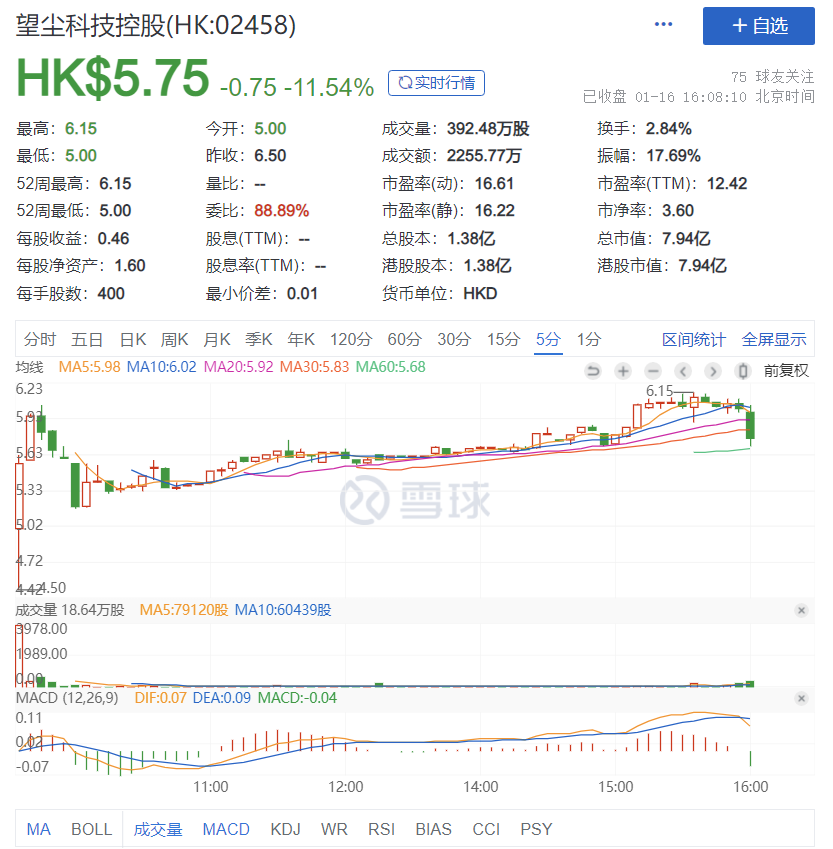
Task: Open the 月K chart tab
Action: 217,339
